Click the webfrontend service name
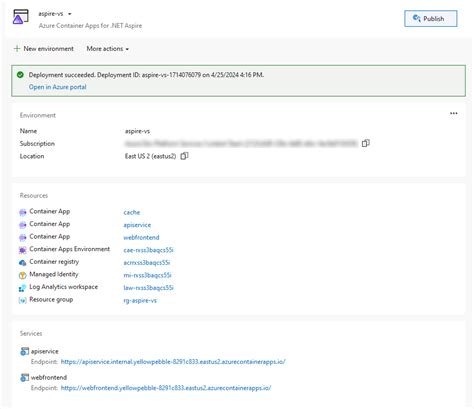474x409 pixels. tap(49, 377)
